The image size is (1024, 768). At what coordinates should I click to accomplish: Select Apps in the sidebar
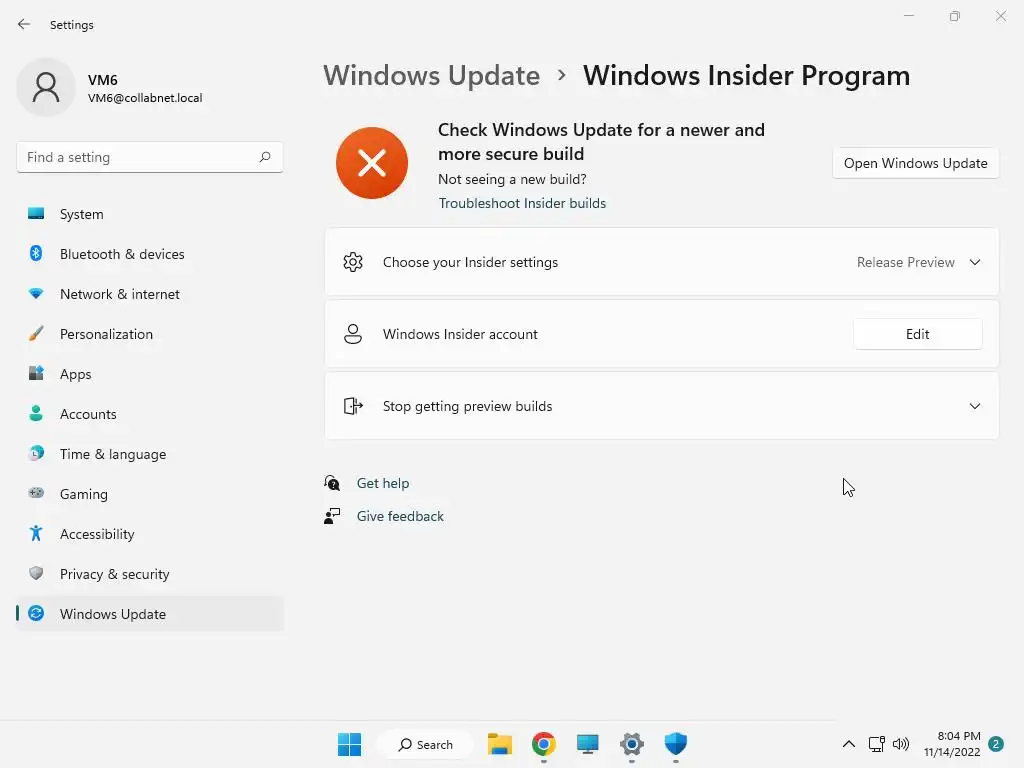pyautogui.click(x=150, y=374)
